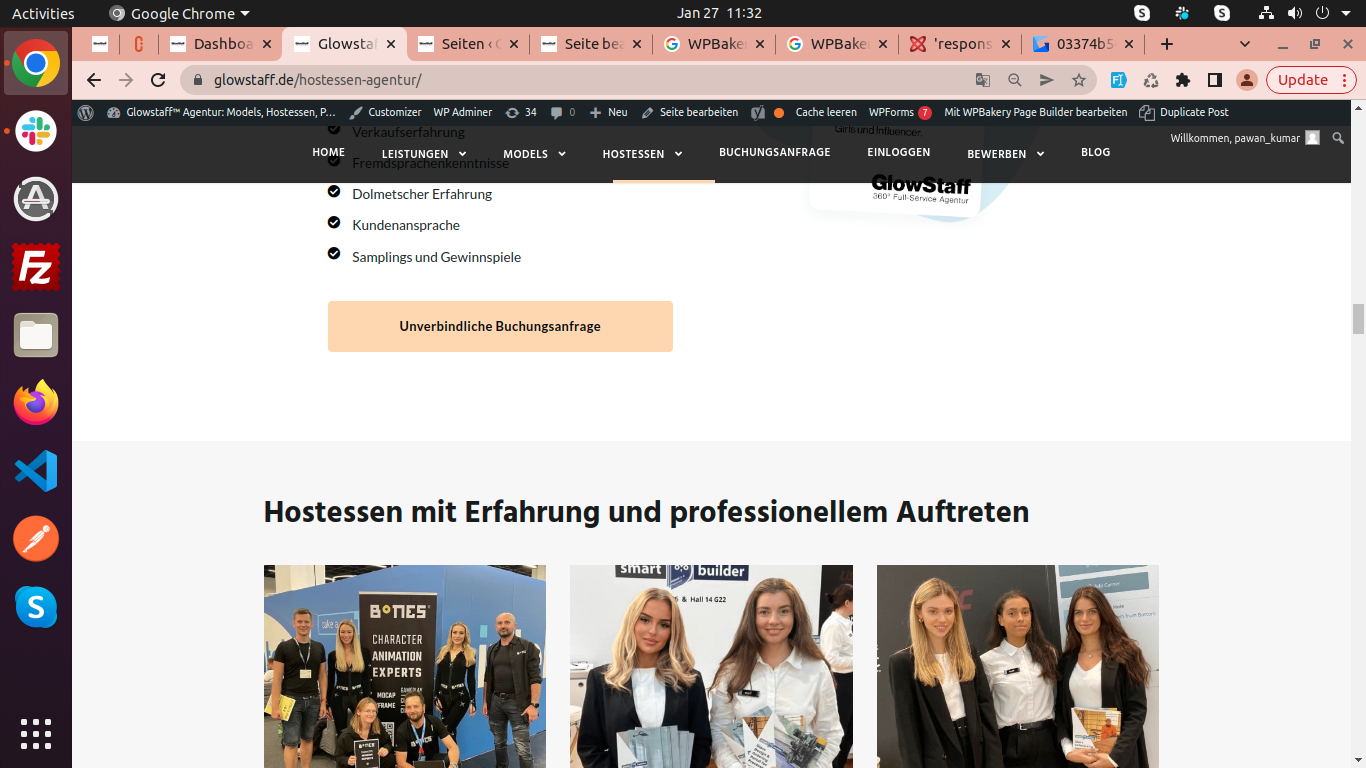
Task: Expand the Models navigation dropdown
Action: (534, 154)
